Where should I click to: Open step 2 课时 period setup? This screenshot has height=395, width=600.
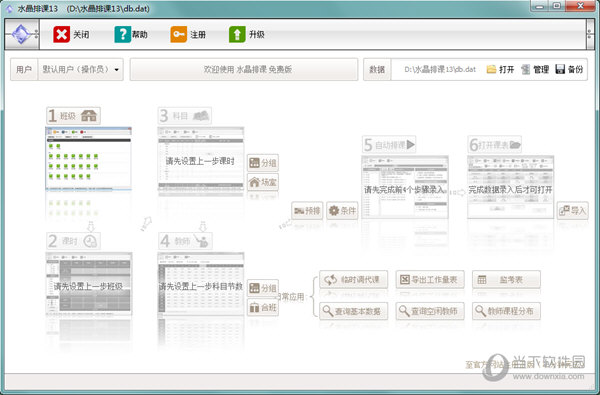73,241
